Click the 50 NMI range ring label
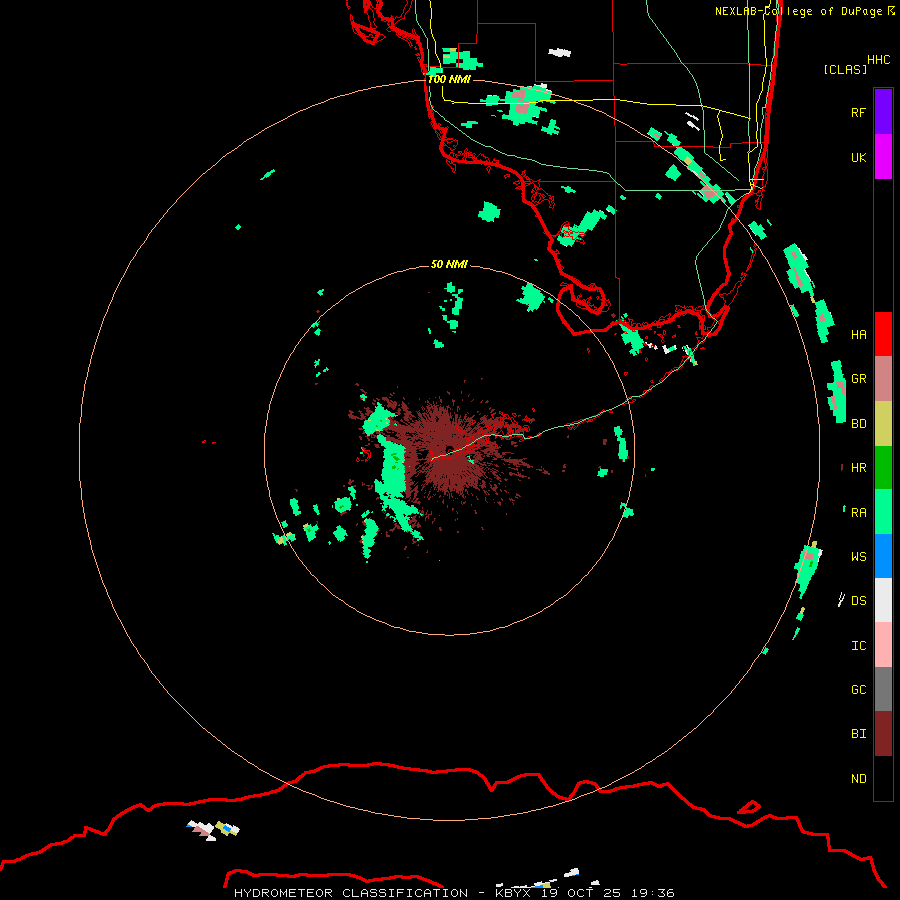 click(449, 264)
